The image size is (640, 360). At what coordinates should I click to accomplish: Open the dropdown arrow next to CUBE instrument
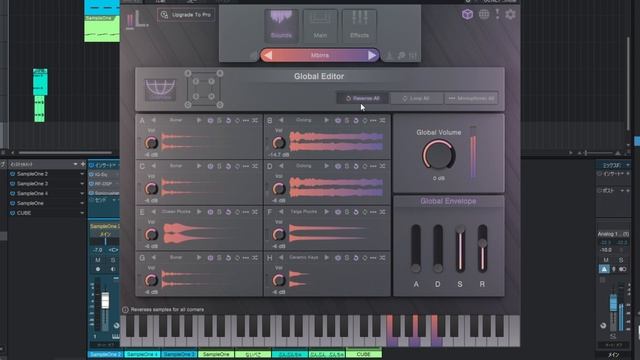pyautogui.click(x=82, y=213)
